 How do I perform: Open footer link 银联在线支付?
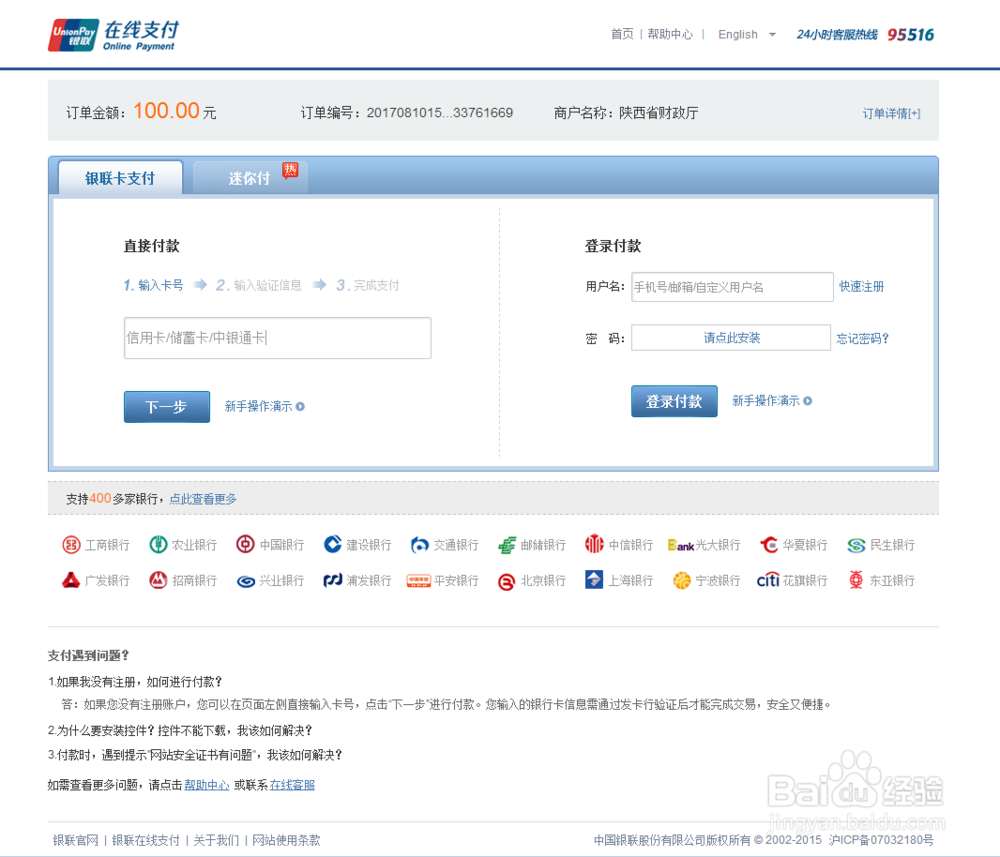click(146, 840)
